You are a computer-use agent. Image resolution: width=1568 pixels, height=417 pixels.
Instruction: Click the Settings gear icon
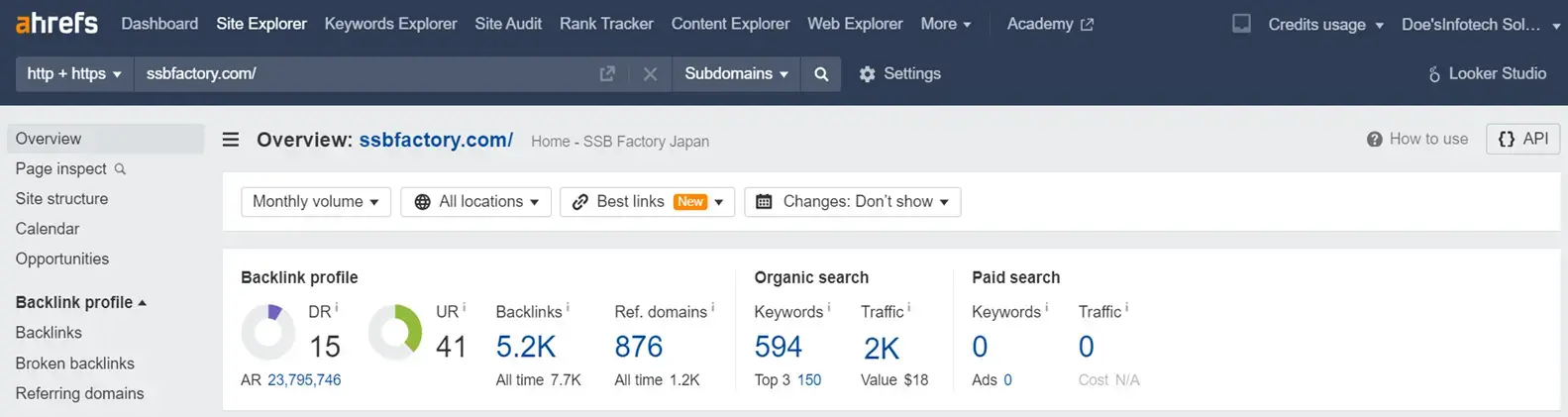coord(867,74)
